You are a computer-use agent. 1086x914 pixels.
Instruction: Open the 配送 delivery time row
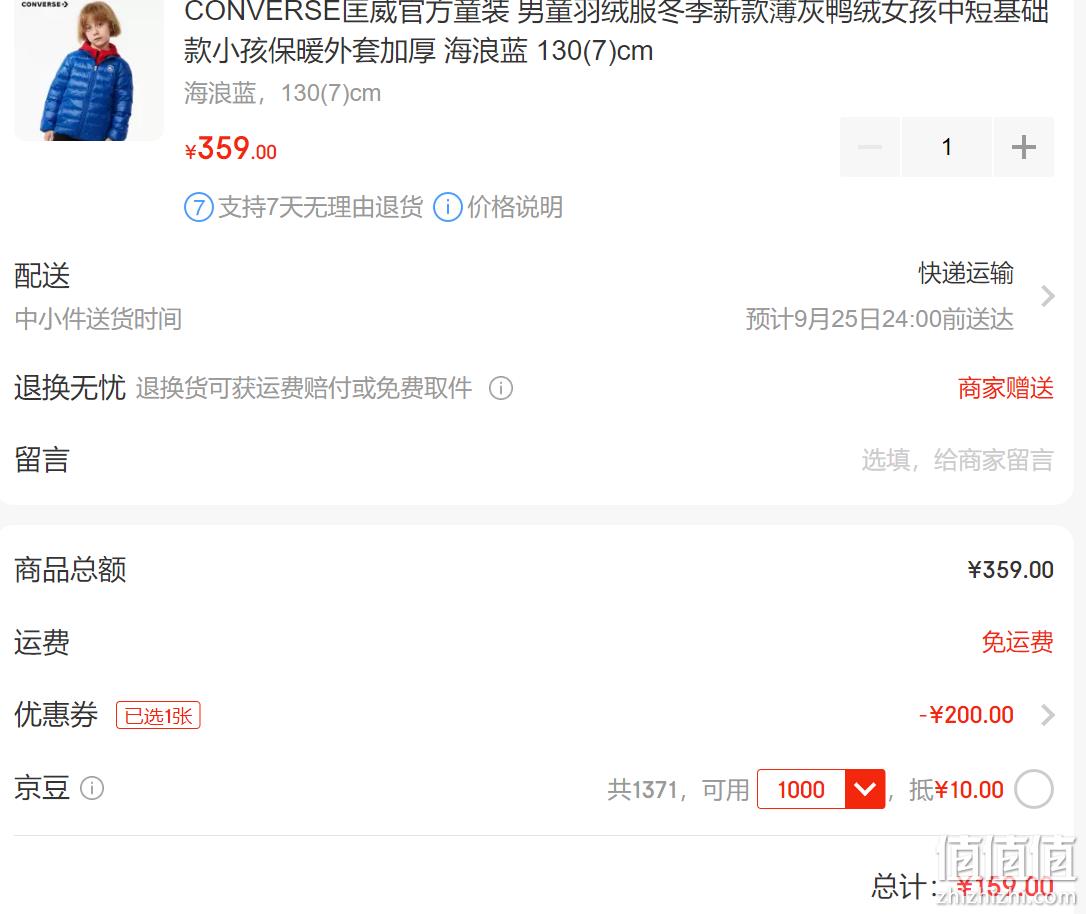[x=534, y=296]
